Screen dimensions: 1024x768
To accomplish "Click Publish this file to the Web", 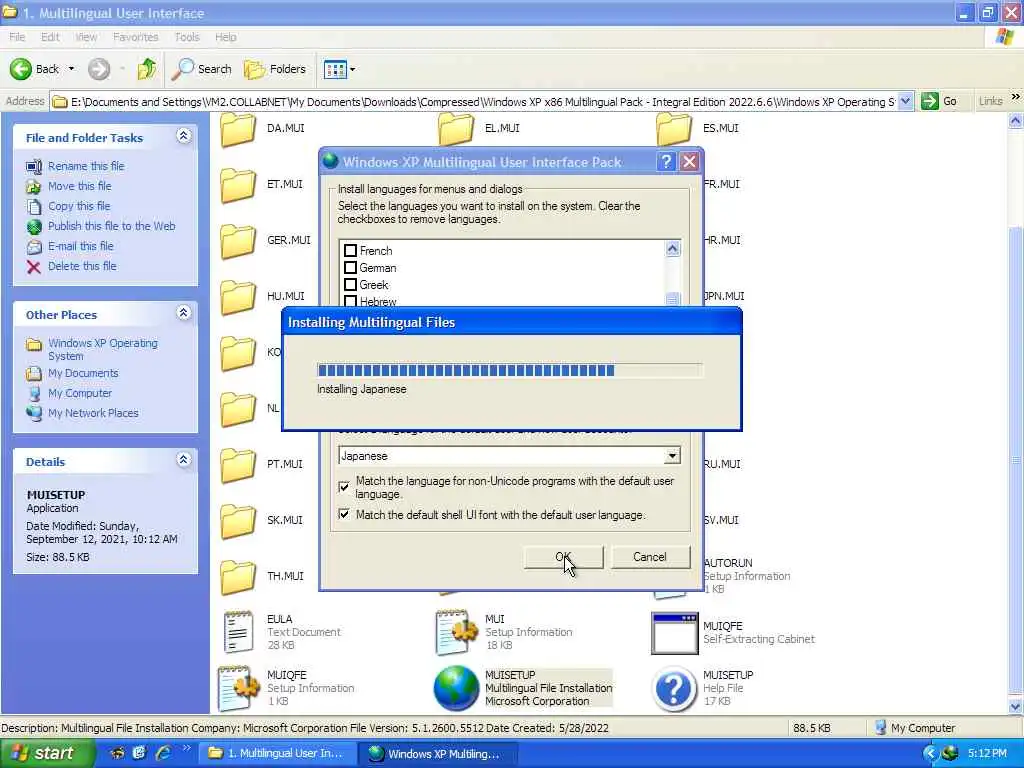I will [112, 226].
